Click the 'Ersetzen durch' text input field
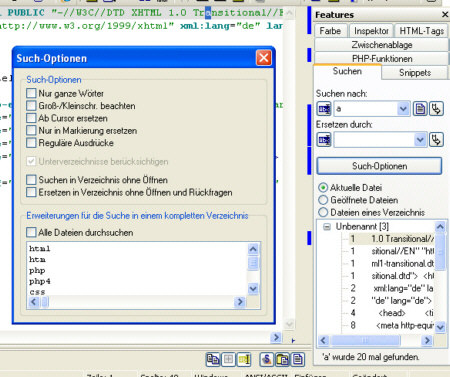The width and height of the screenshot is (450, 377). [374, 140]
